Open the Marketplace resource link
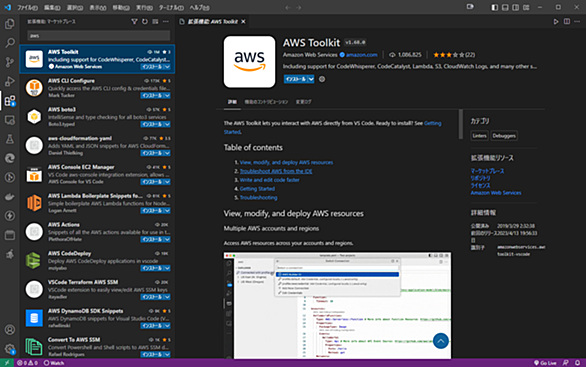The image size is (586, 367). click(487, 171)
